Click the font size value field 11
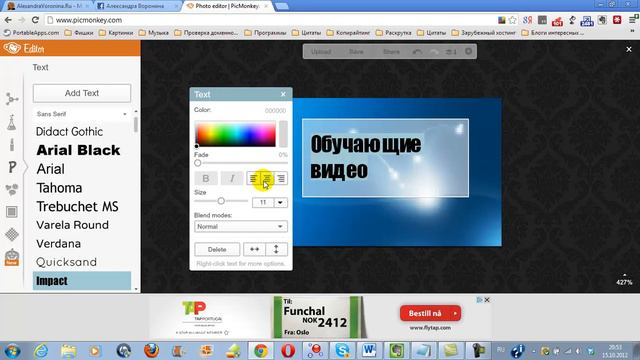 tap(263, 202)
